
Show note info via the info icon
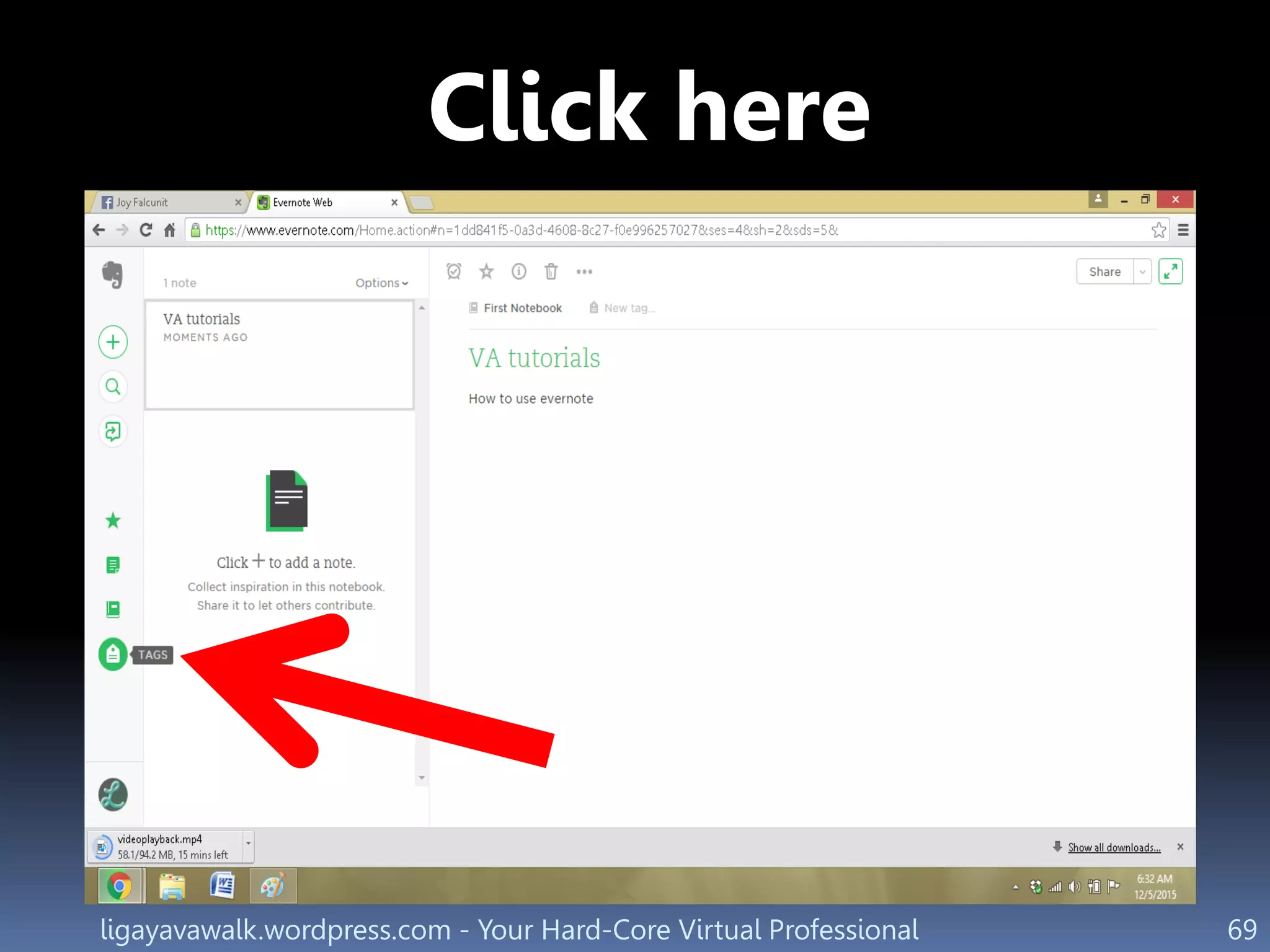519,271
